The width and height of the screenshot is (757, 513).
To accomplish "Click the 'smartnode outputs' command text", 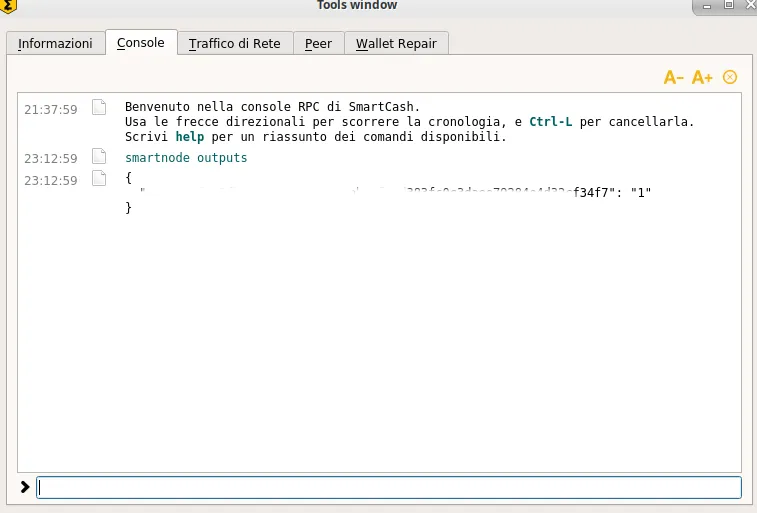I will point(186,158).
